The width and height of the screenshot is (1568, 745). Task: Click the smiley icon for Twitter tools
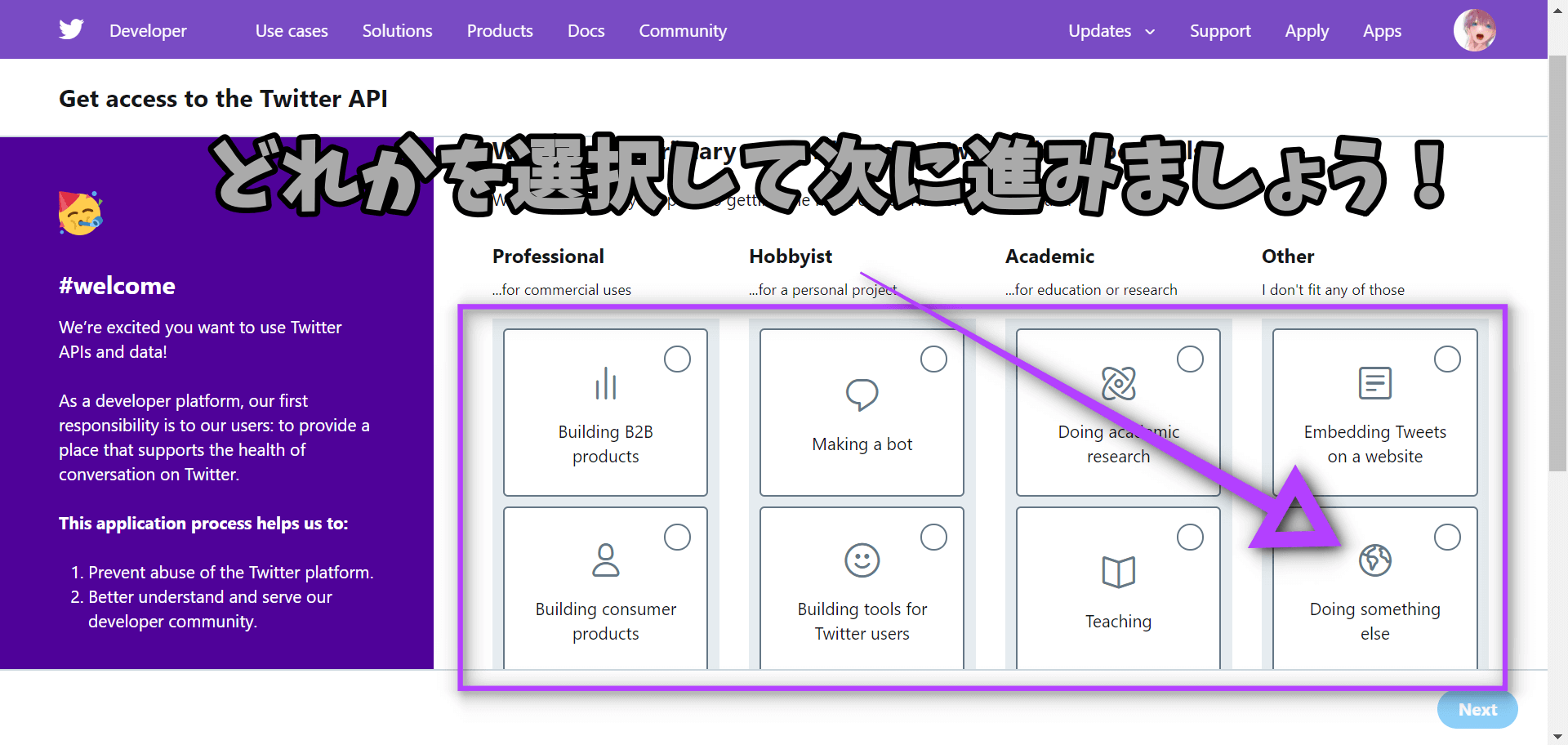(x=862, y=560)
